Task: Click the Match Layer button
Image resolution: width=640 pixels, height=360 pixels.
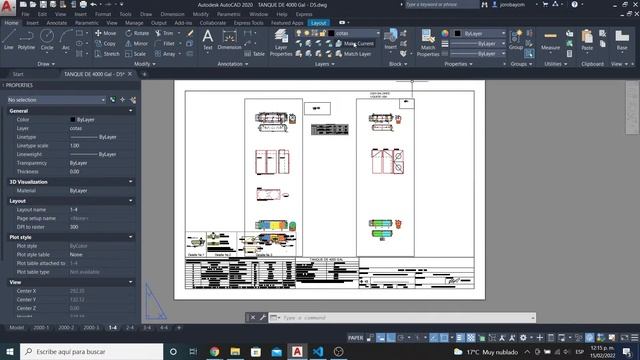Action: pyautogui.click(x=353, y=53)
